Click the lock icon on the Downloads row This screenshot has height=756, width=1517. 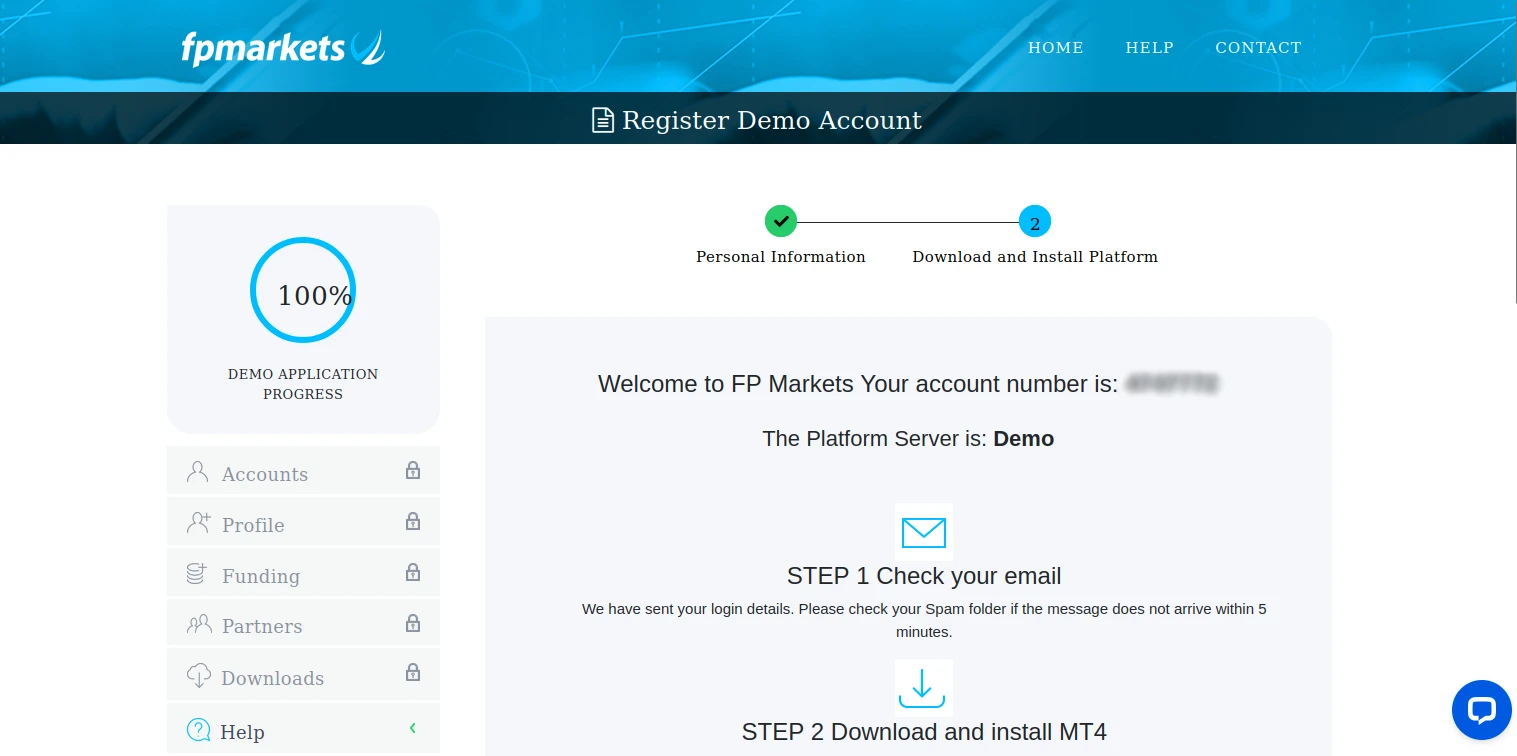click(413, 672)
